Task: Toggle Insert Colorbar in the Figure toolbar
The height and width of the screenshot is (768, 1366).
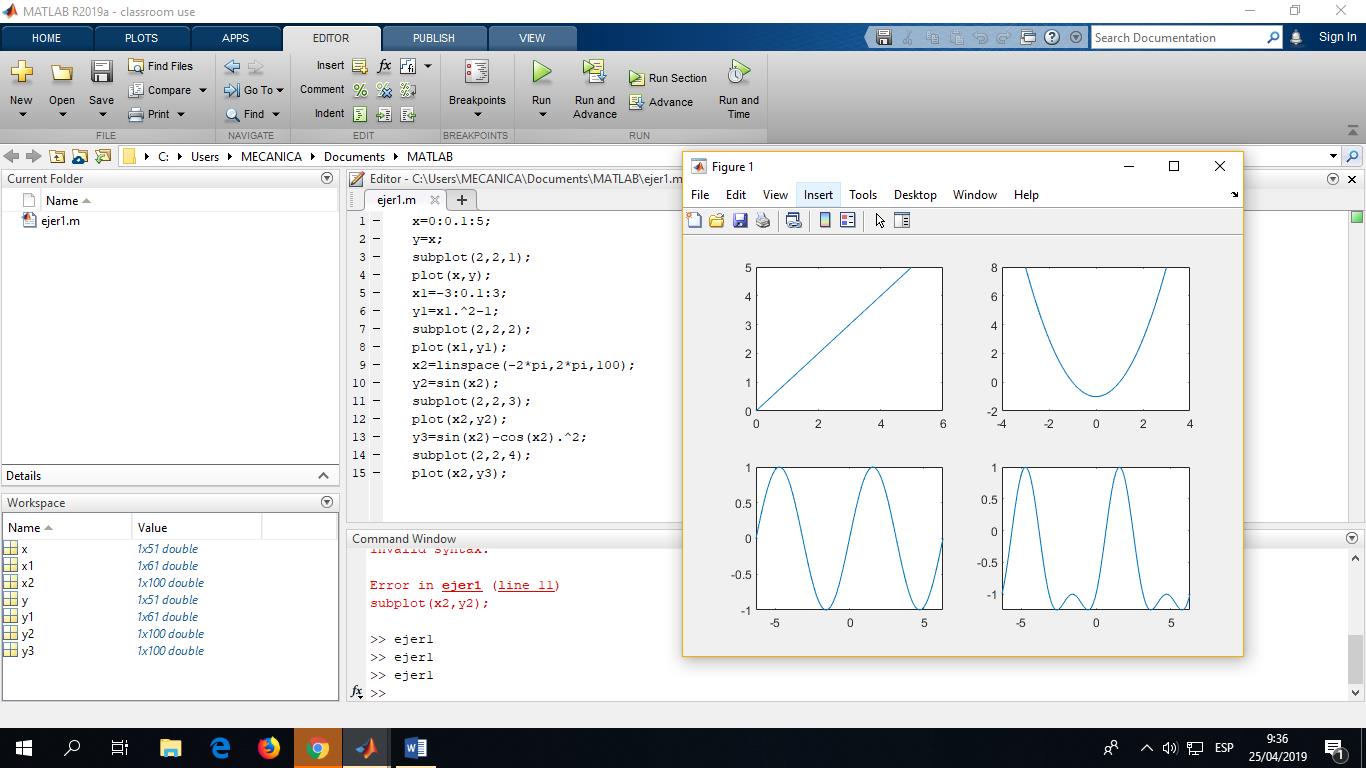Action: tap(825, 221)
